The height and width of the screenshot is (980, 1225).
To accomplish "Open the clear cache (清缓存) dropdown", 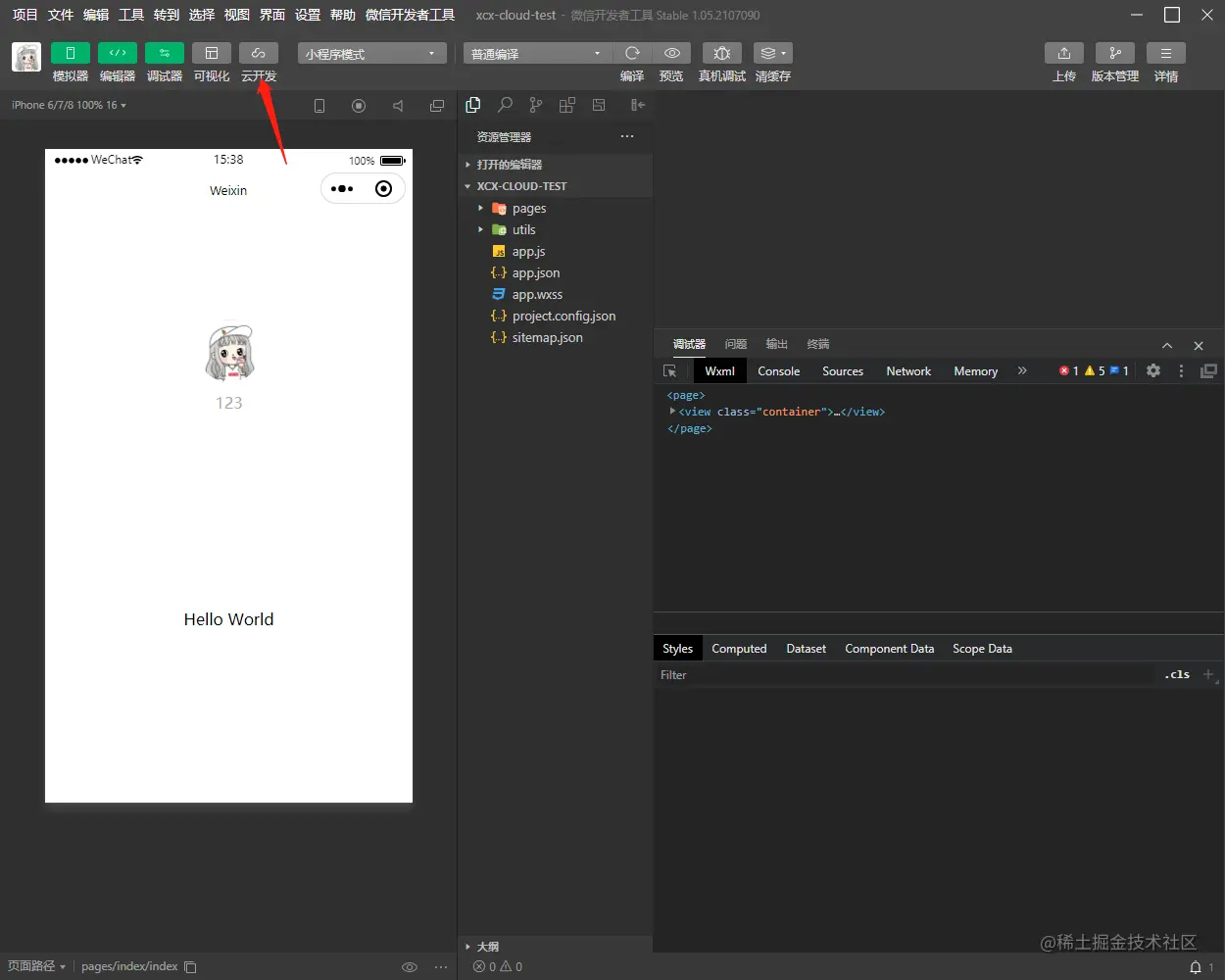I will (773, 53).
